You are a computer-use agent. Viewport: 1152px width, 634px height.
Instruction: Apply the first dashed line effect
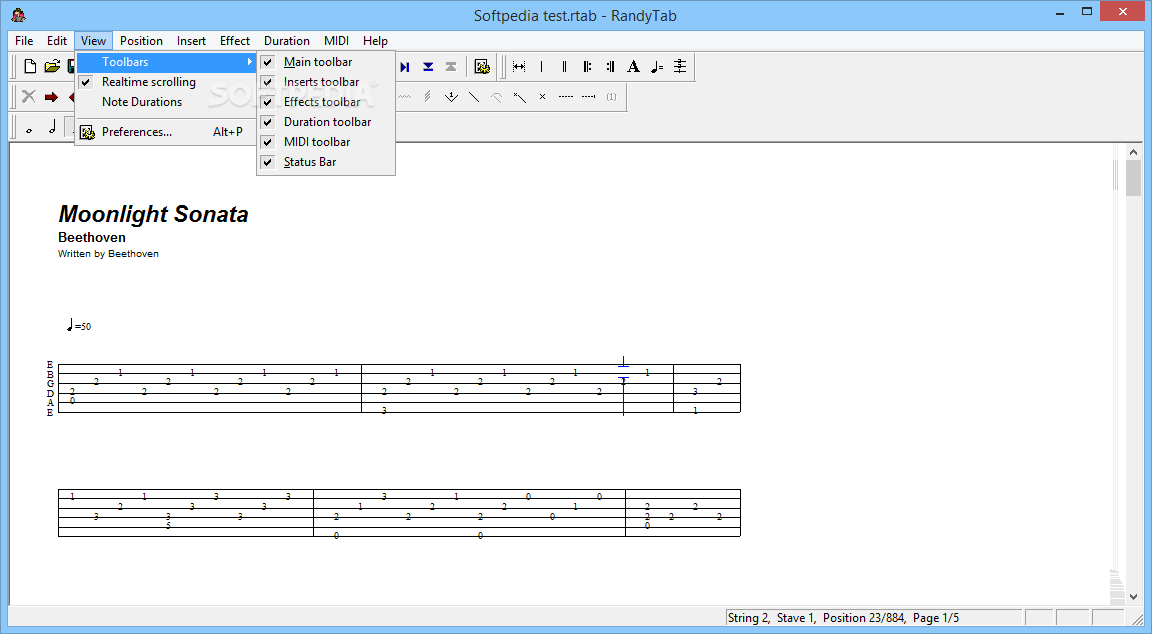(565, 96)
